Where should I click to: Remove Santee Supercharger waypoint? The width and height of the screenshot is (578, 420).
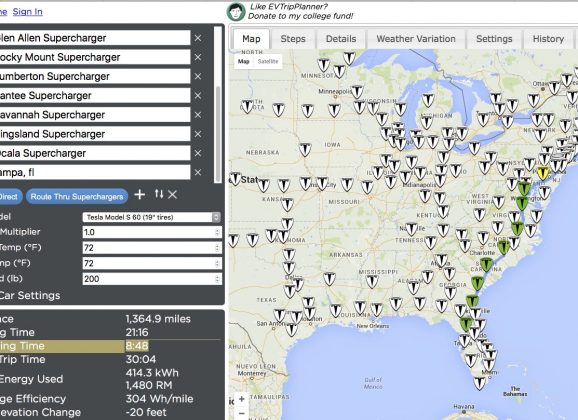click(198, 96)
